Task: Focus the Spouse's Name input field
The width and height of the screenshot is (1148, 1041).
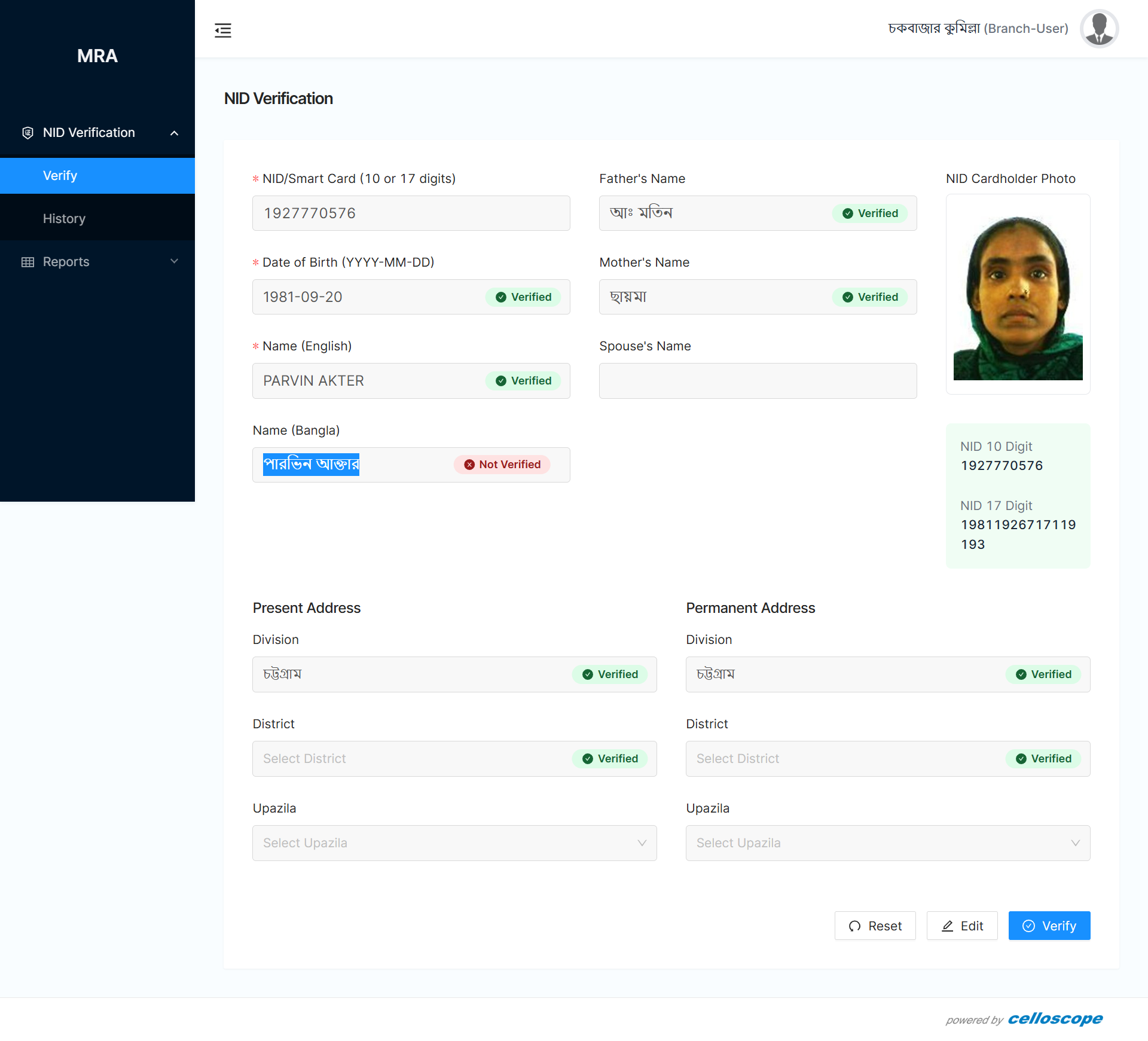Action: (758, 381)
